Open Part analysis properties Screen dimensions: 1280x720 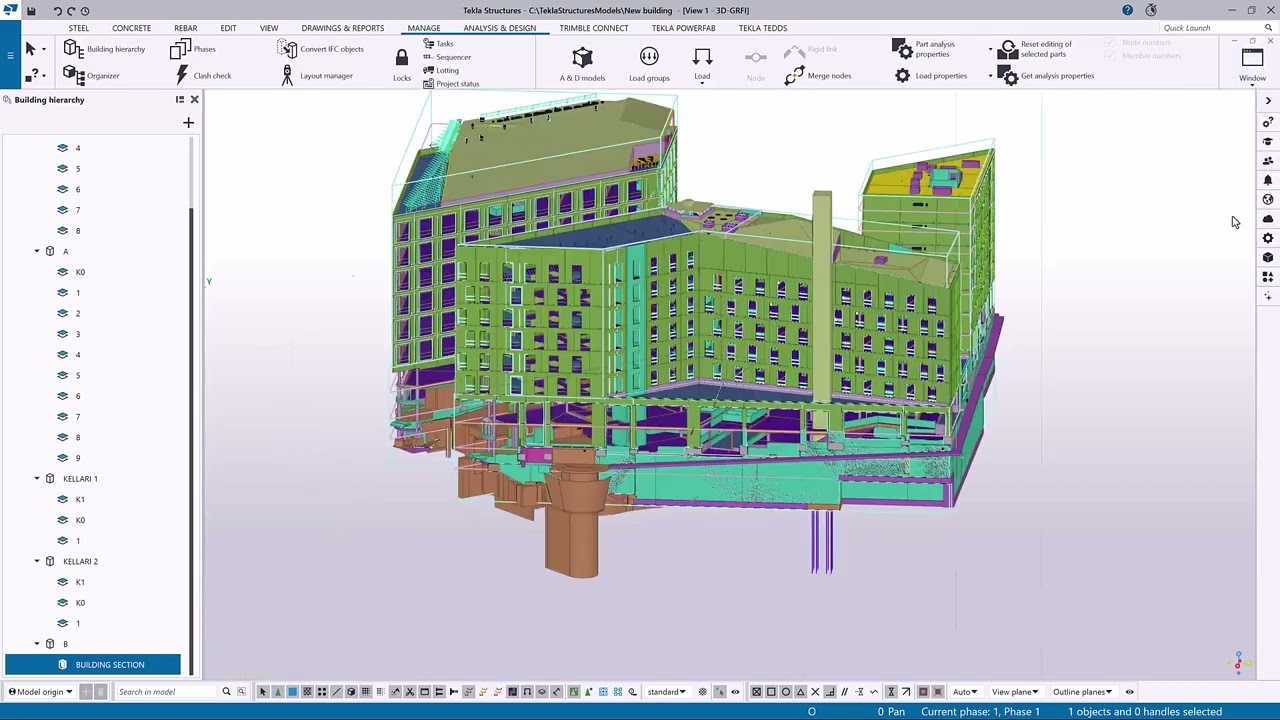click(x=925, y=49)
